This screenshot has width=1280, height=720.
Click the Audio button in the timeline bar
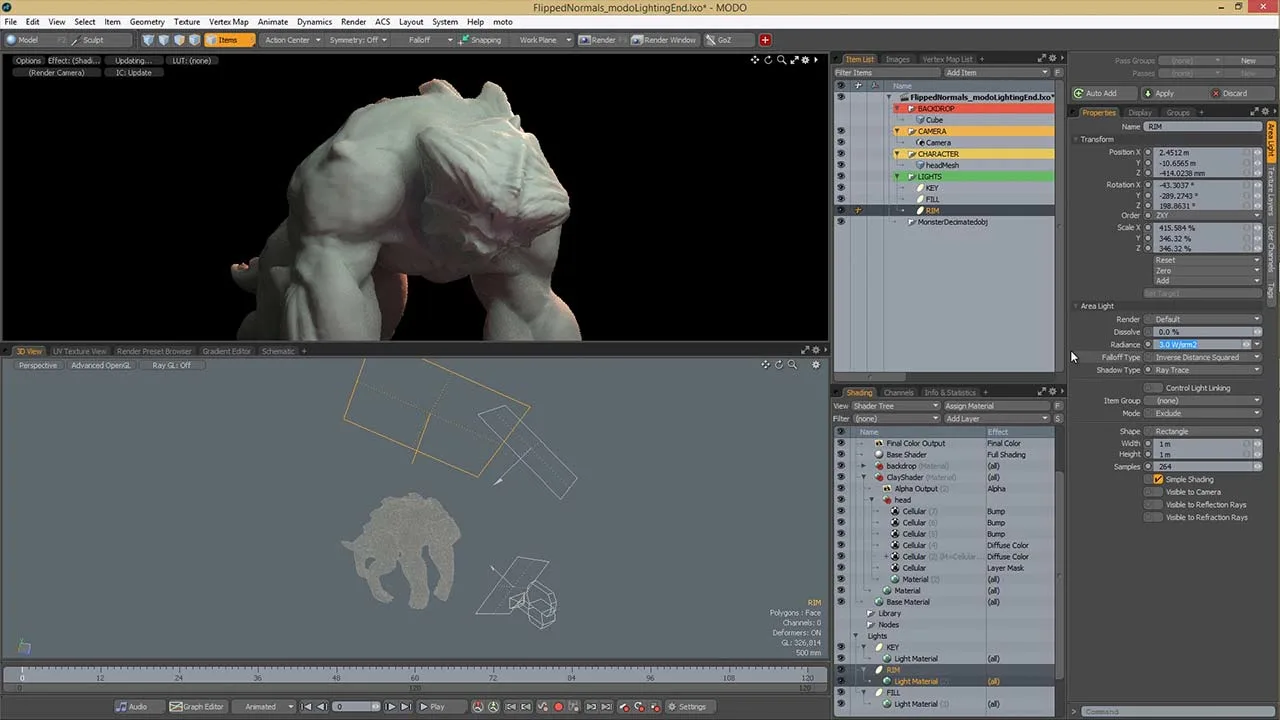tap(131, 707)
